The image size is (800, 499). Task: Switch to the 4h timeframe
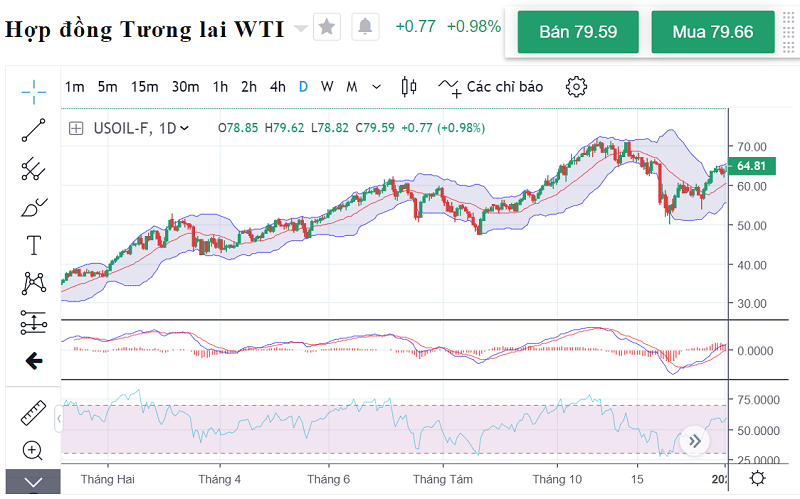[x=277, y=87]
